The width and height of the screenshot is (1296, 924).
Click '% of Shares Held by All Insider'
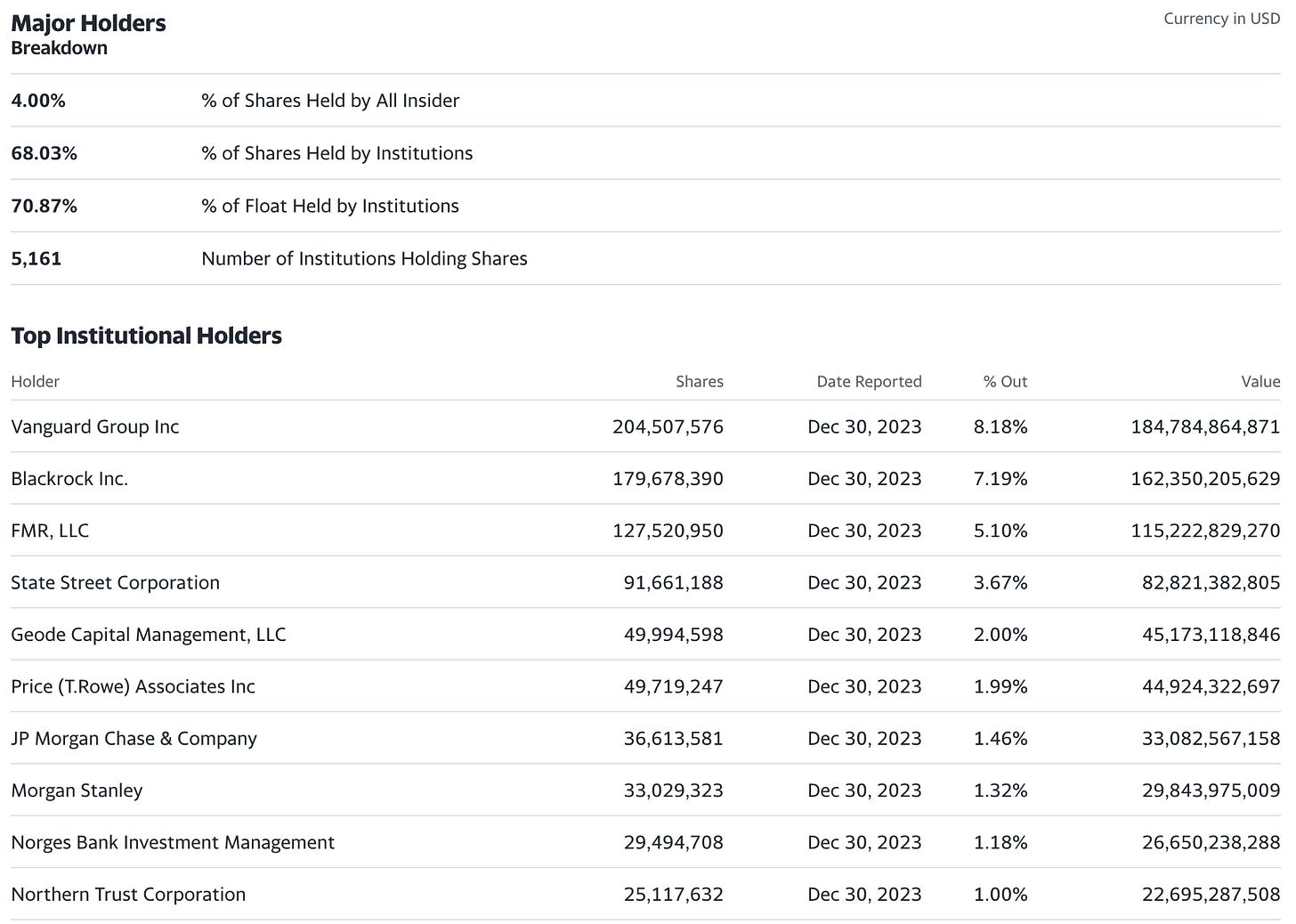[x=330, y=101]
